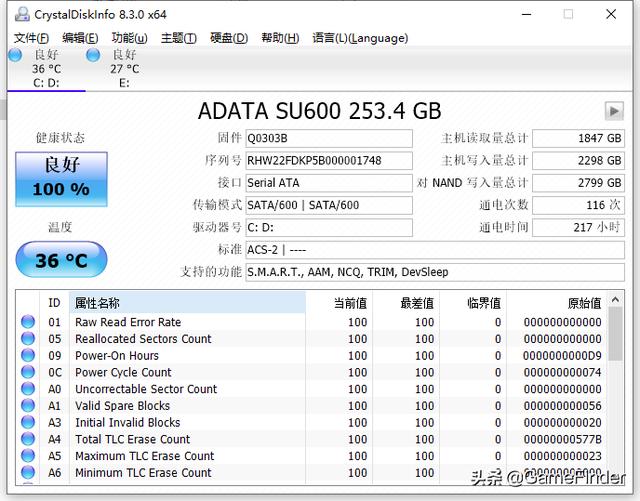The width and height of the screenshot is (640, 501).
Task: Select the Reallocated Sectors Count row
Action: [x=311, y=338]
